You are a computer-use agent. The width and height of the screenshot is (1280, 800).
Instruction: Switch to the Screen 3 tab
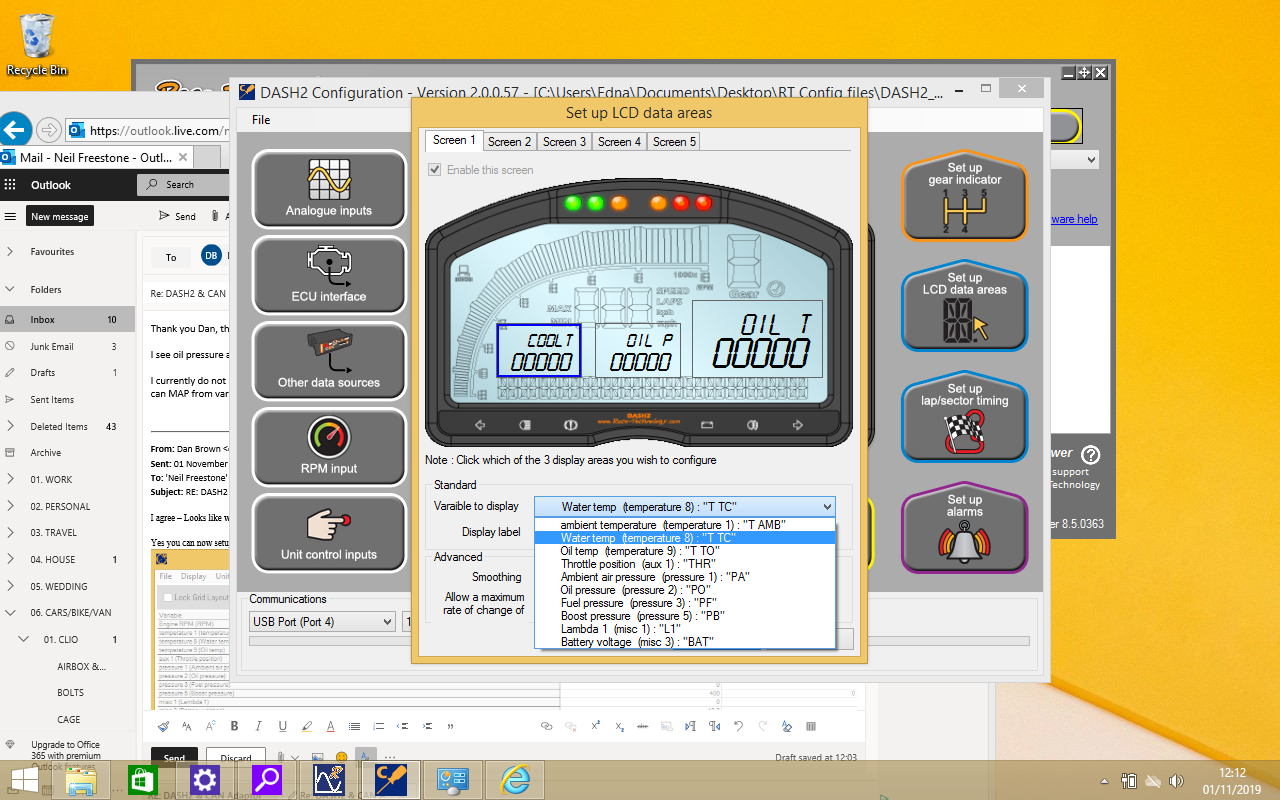tap(564, 142)
